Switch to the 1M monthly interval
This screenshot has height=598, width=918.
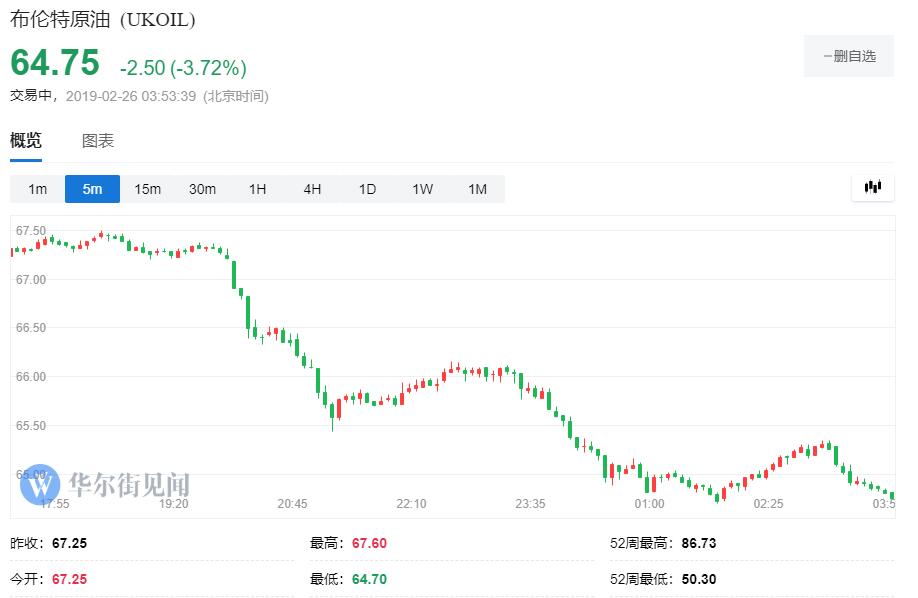click(477, 189)
